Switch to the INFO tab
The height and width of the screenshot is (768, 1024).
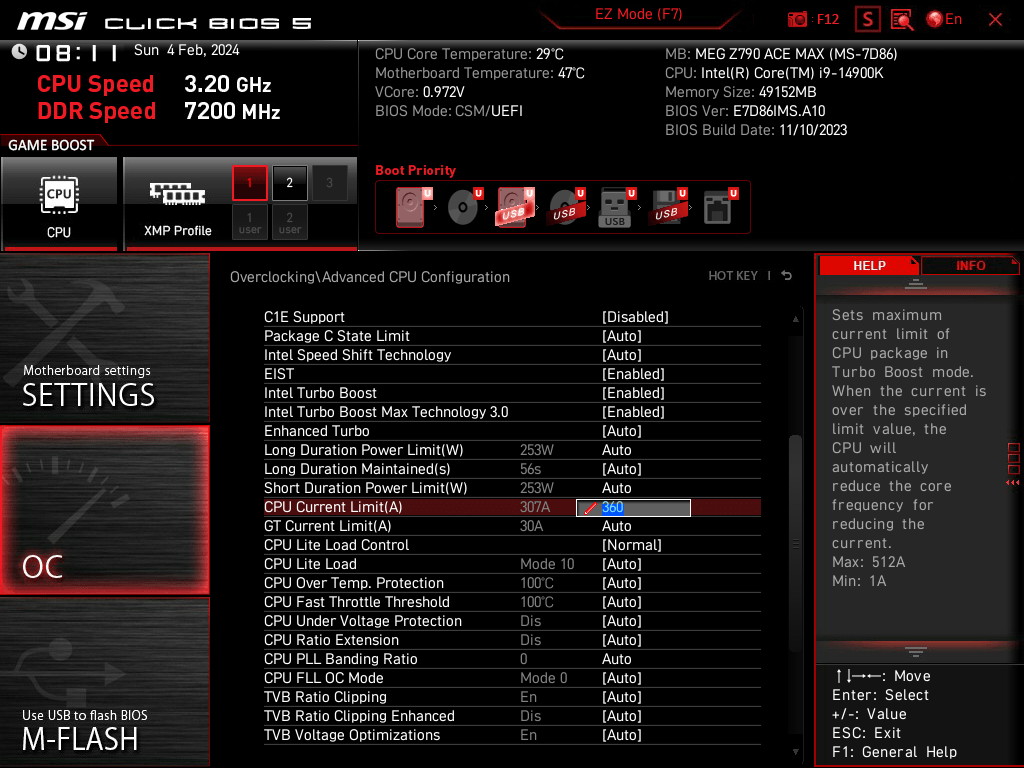click(970, 266)
